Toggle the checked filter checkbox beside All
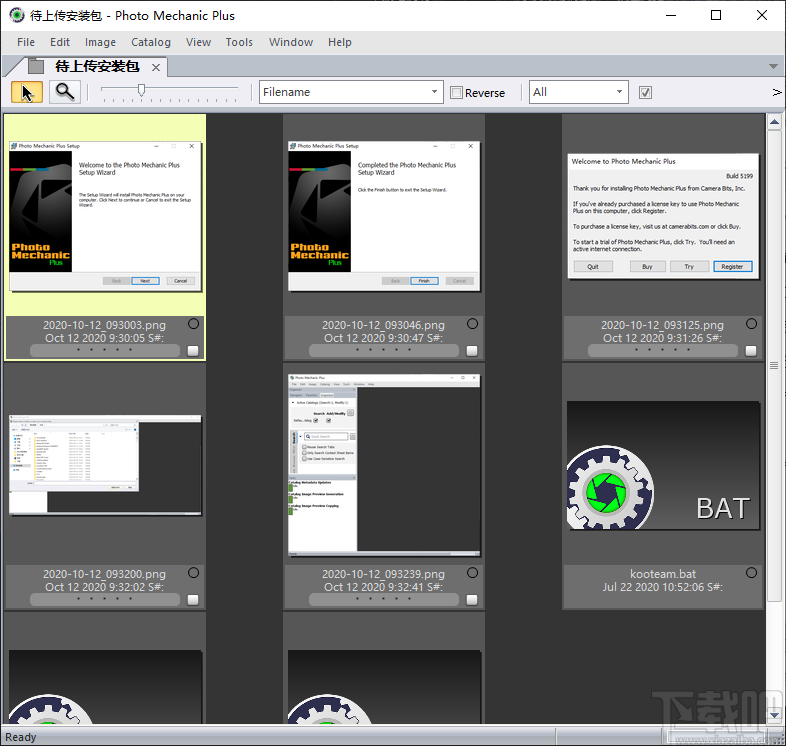Viewport: 786px width, 746px height. coord(645,93)
